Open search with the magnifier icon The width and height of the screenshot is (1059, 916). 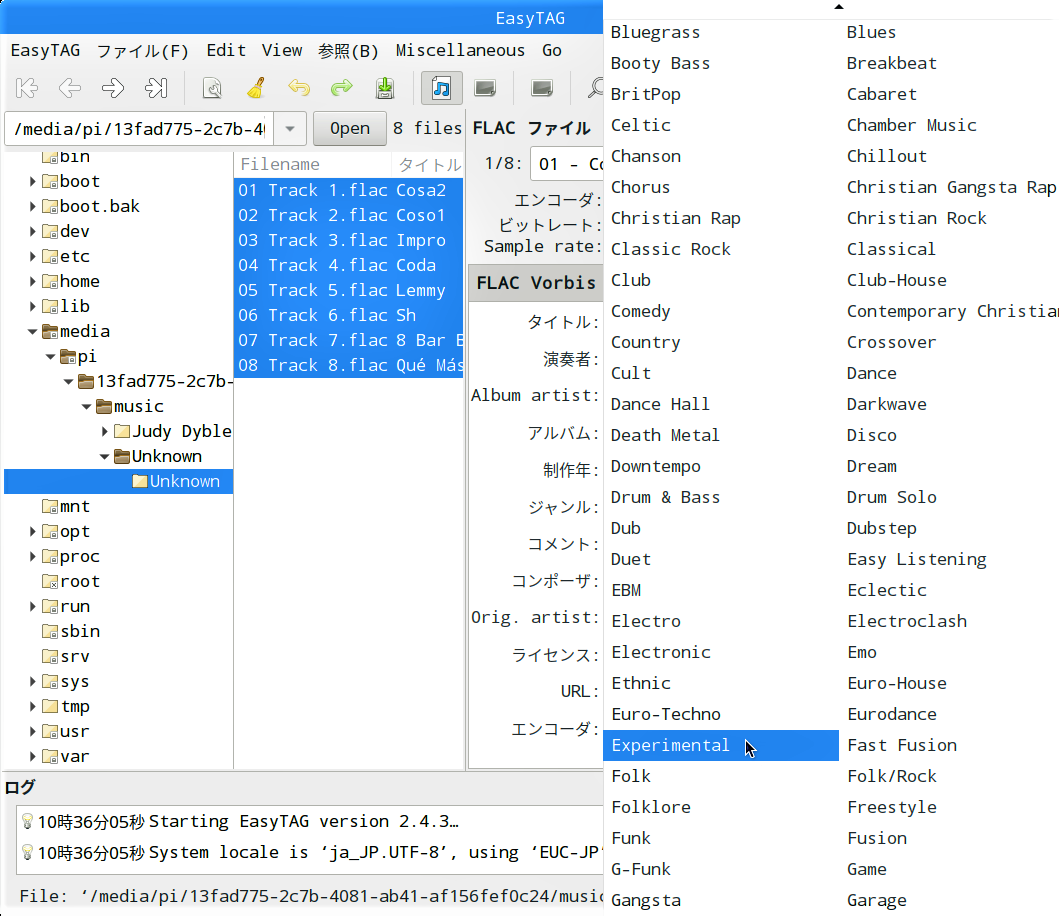594,88
